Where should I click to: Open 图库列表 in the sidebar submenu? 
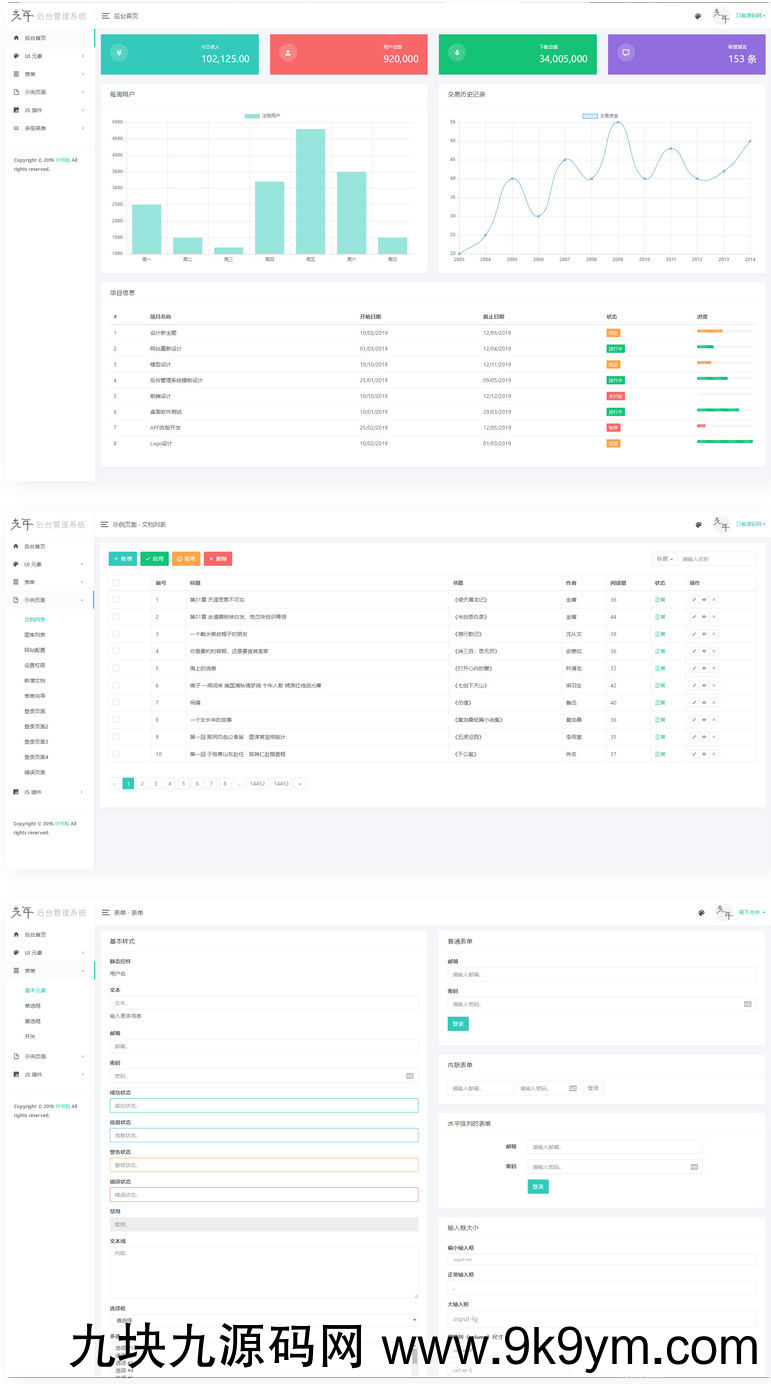[35, 634]
